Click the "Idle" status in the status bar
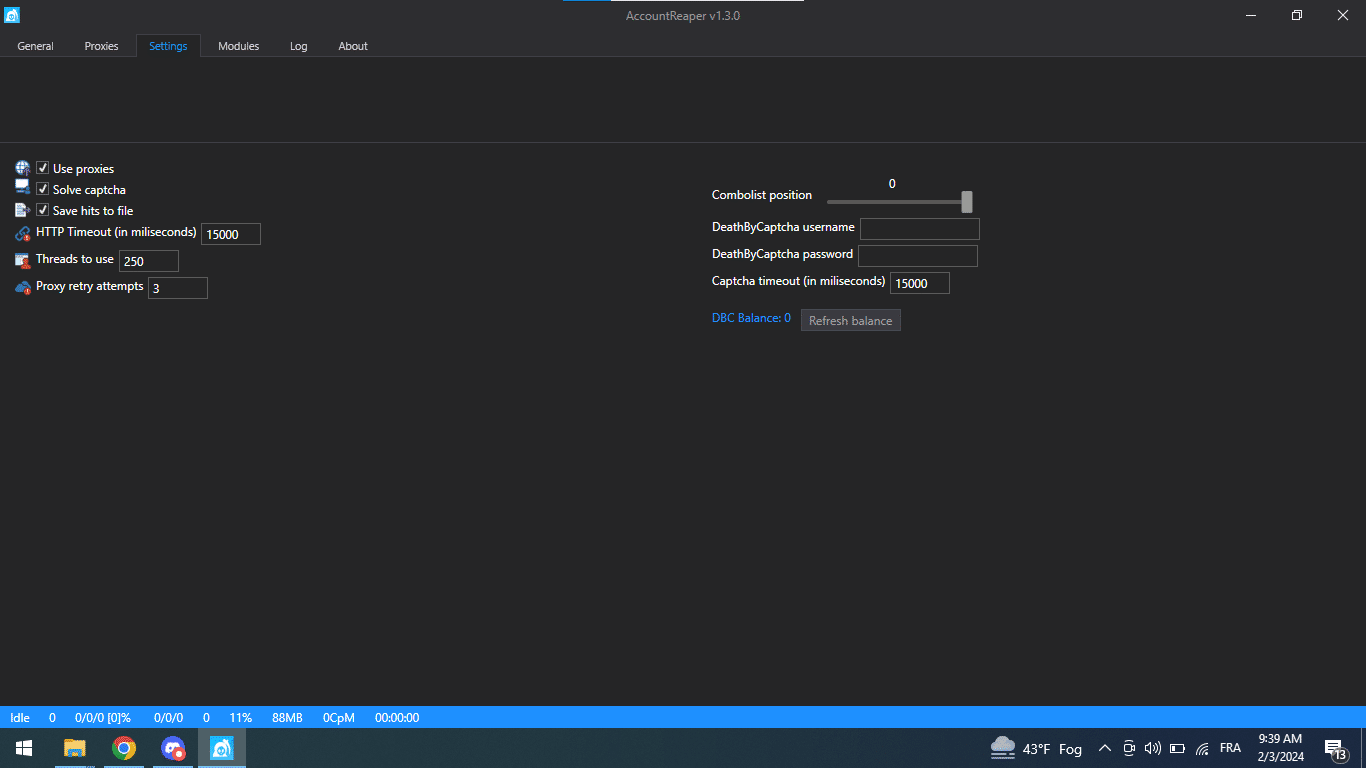The image size is (1366, 768). point(20,718)
